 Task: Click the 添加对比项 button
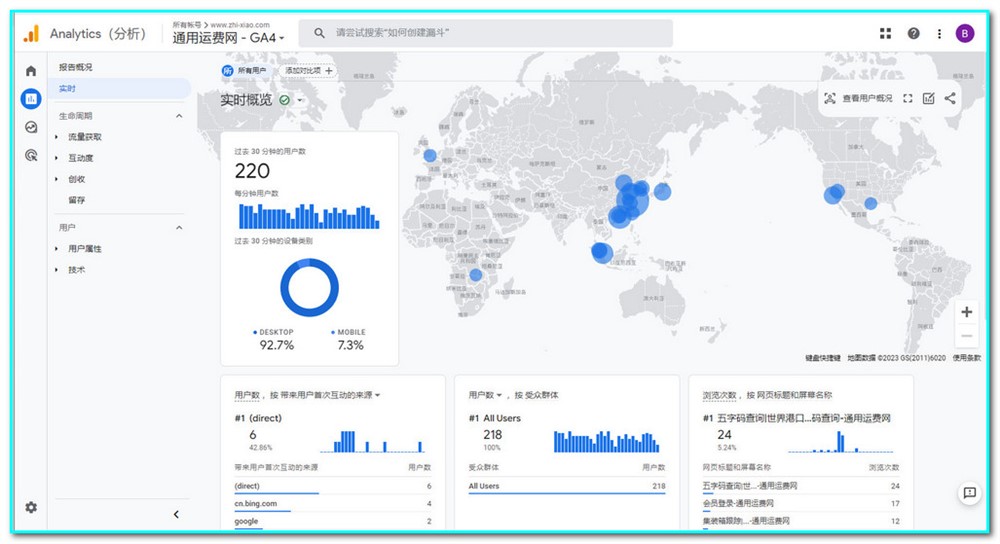(x=308, y=71)
